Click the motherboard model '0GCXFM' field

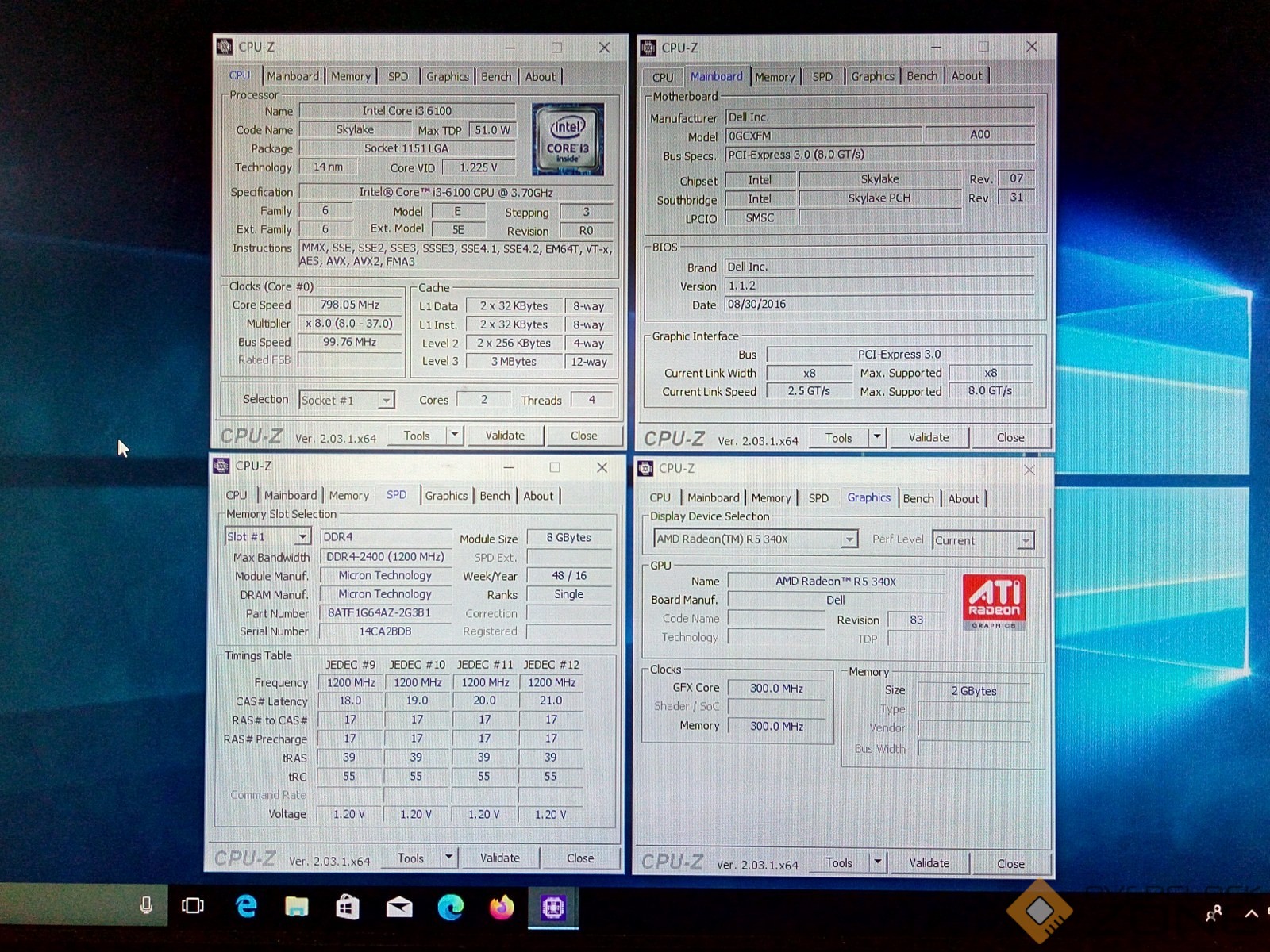click(x=824, y=136)
